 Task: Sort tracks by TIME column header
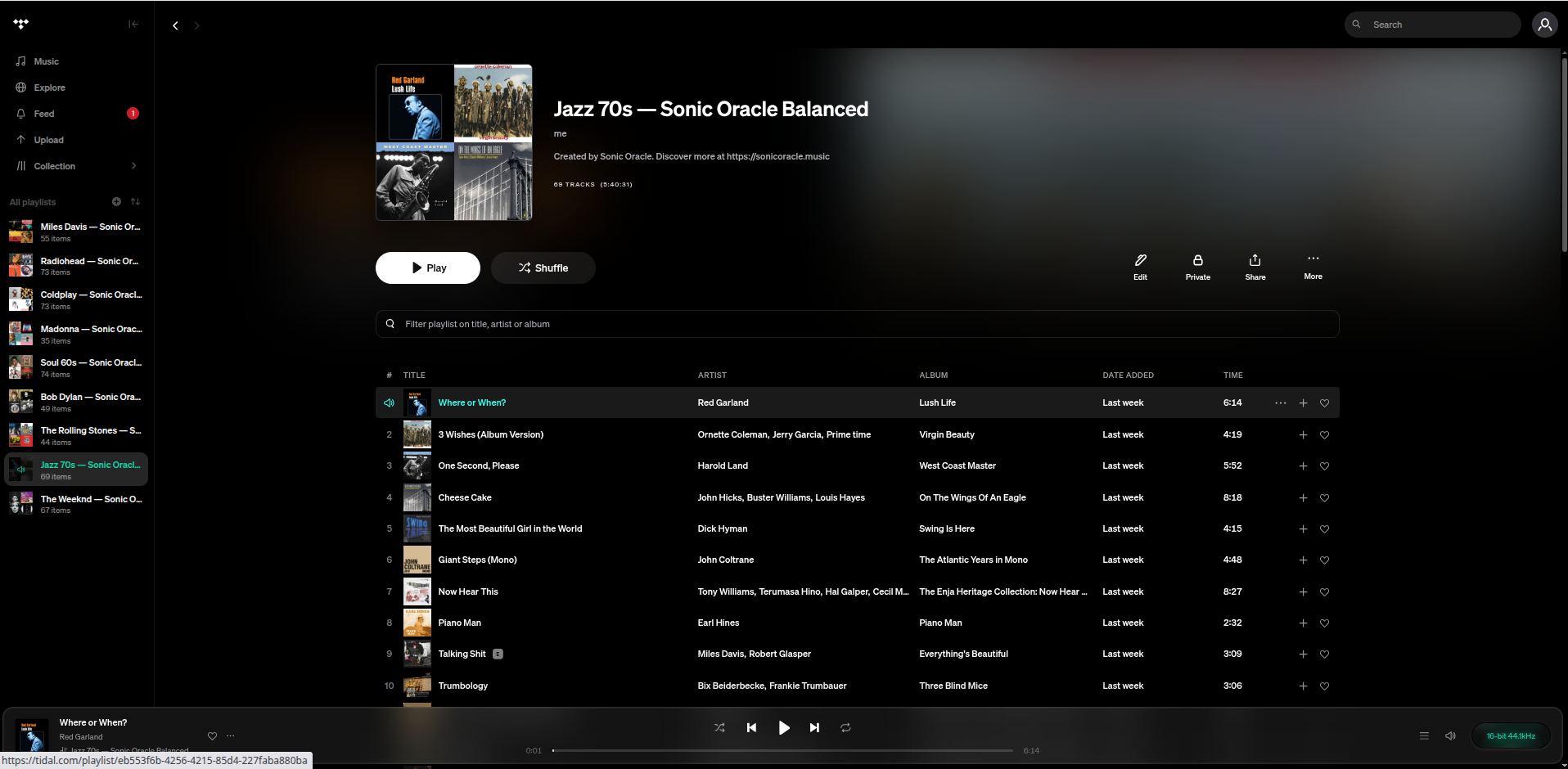pyautogui.click(x=1232, y=376)
